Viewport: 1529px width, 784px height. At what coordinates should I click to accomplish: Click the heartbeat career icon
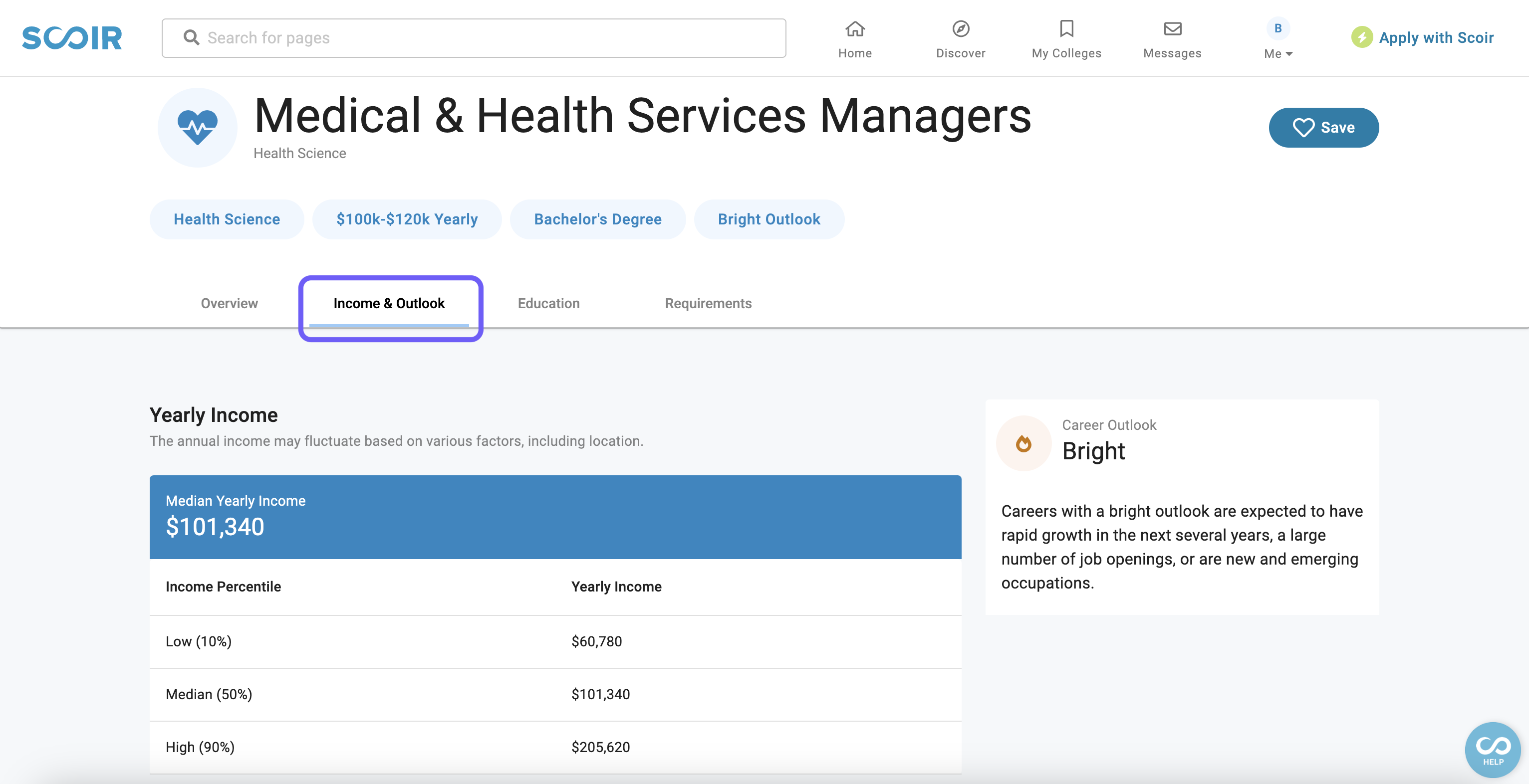tap(198, 128)
